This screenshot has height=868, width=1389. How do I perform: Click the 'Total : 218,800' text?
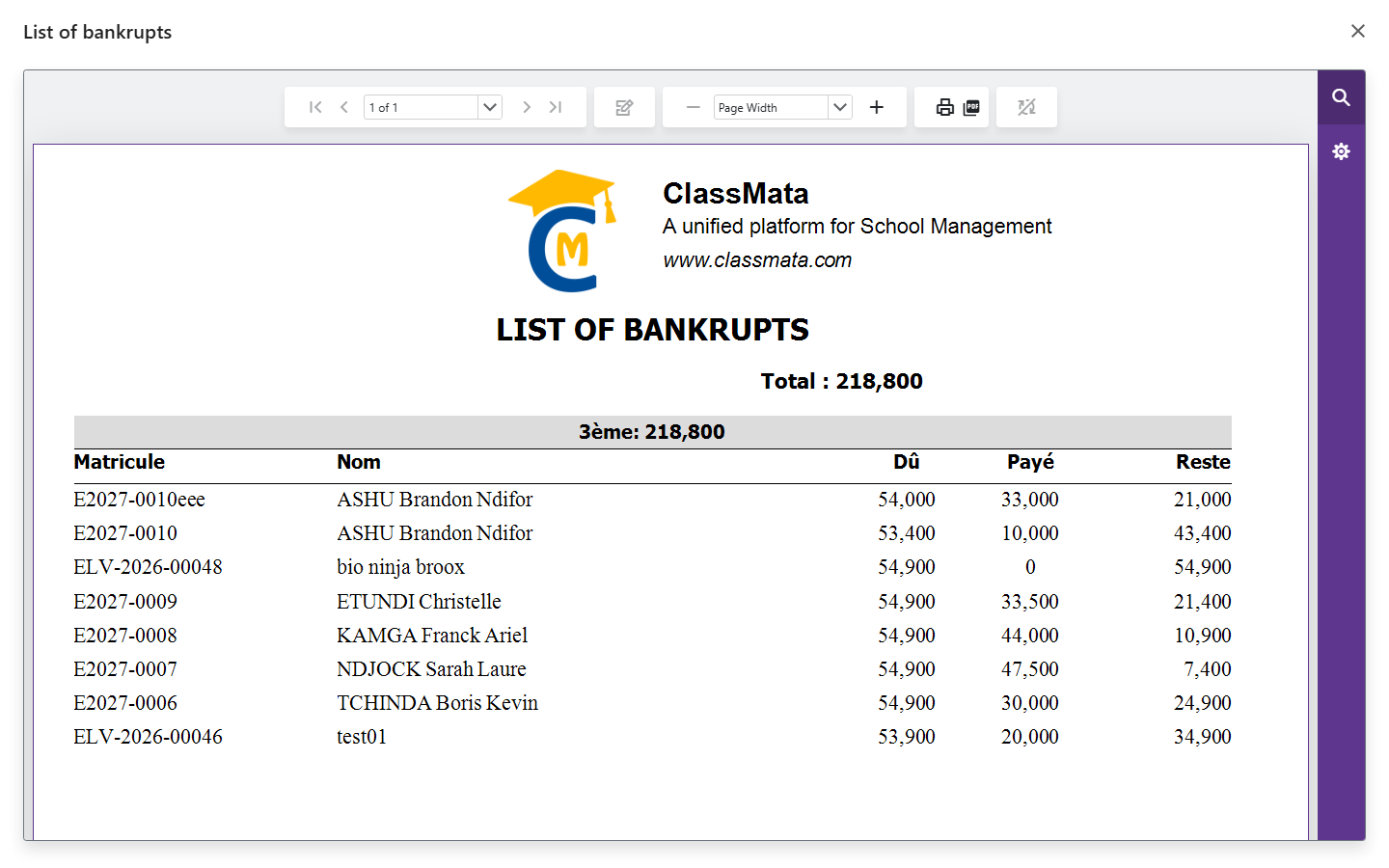[x=841, y=381]
